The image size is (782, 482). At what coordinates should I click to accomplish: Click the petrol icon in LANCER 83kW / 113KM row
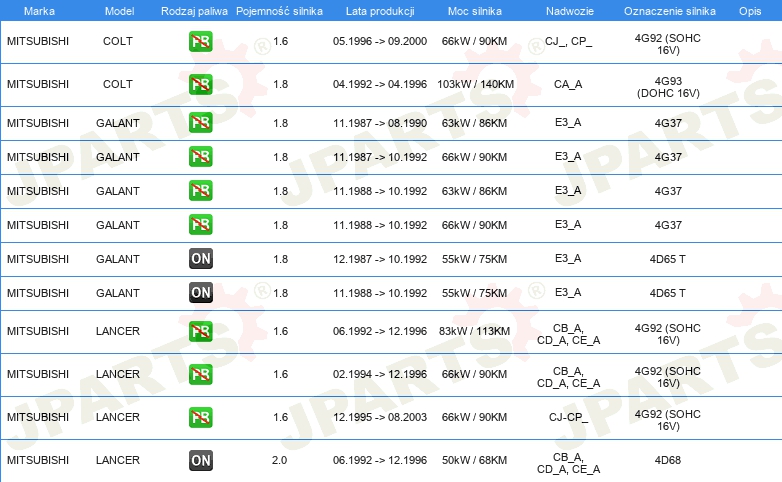tap(200, 331)
